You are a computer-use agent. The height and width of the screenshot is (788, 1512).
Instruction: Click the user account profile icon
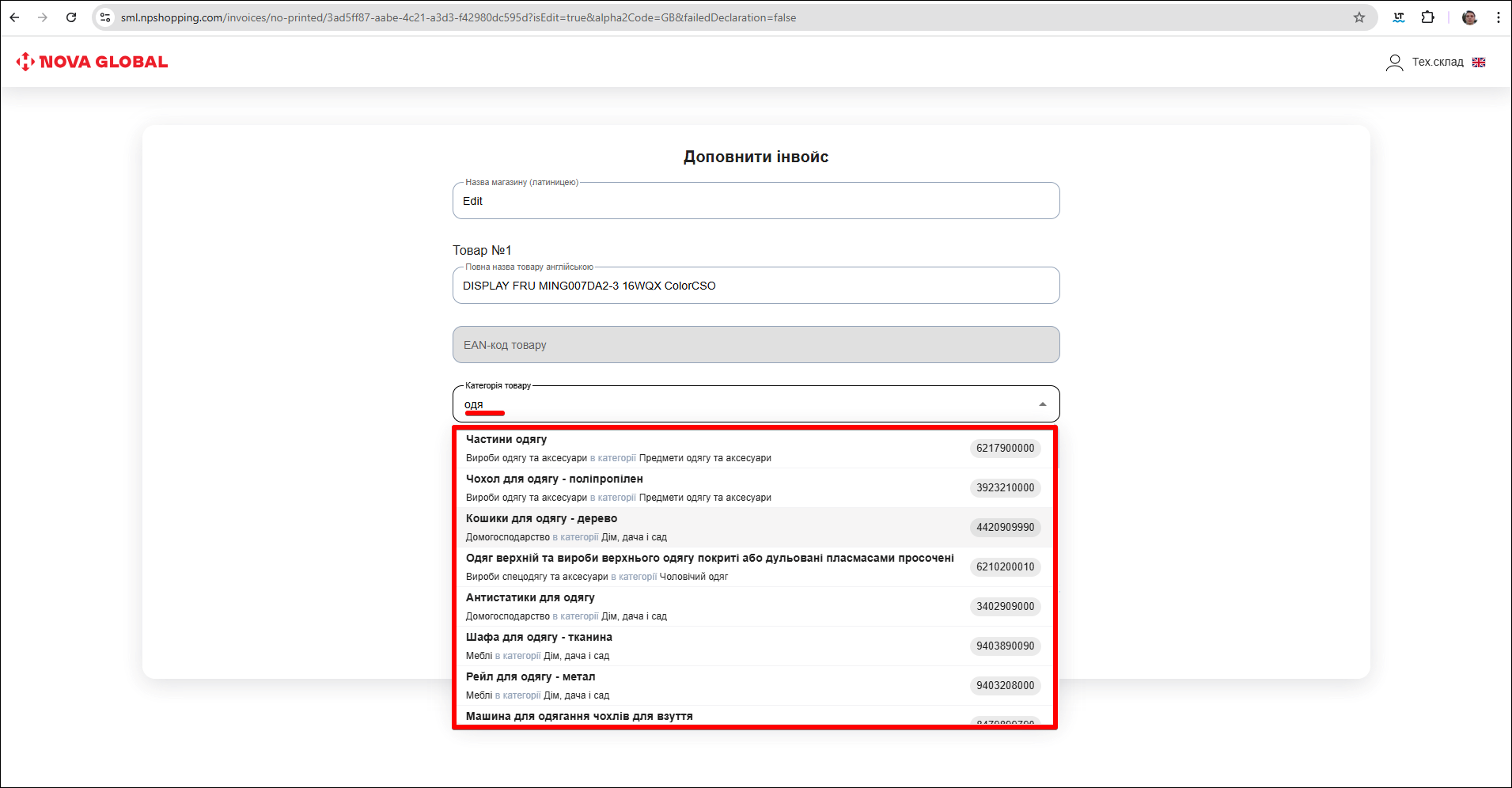click(1394, 63)
